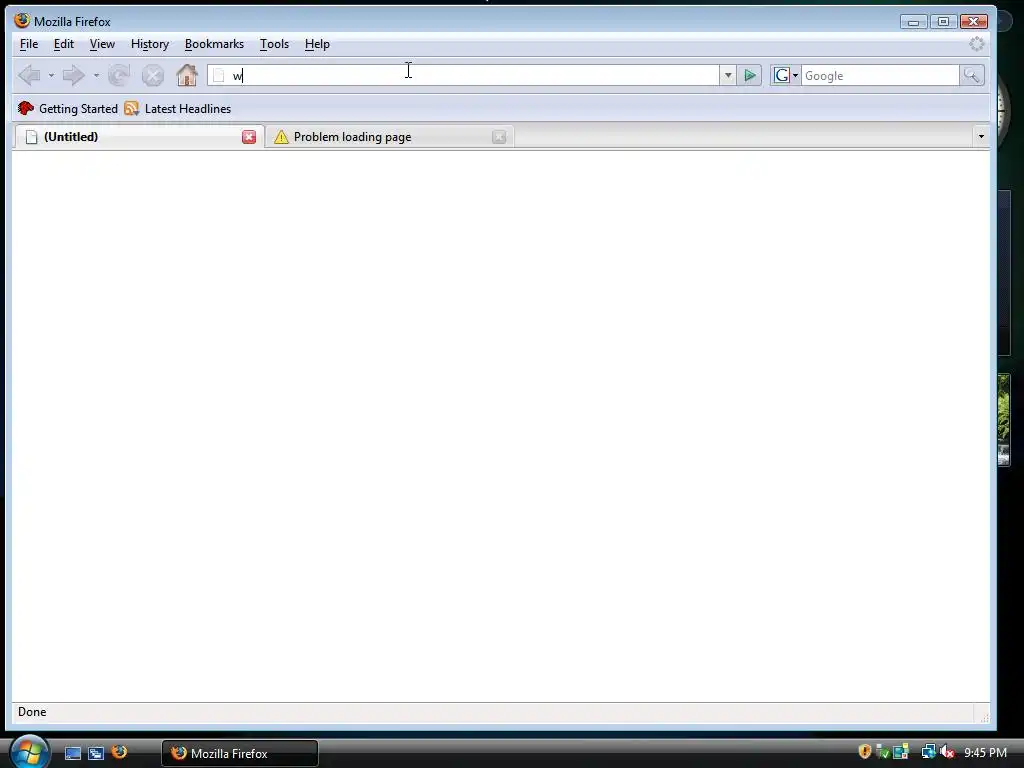The image size is (1024, 768).
Task: Click the page icon in the address bar
Action: click(219, 76)
